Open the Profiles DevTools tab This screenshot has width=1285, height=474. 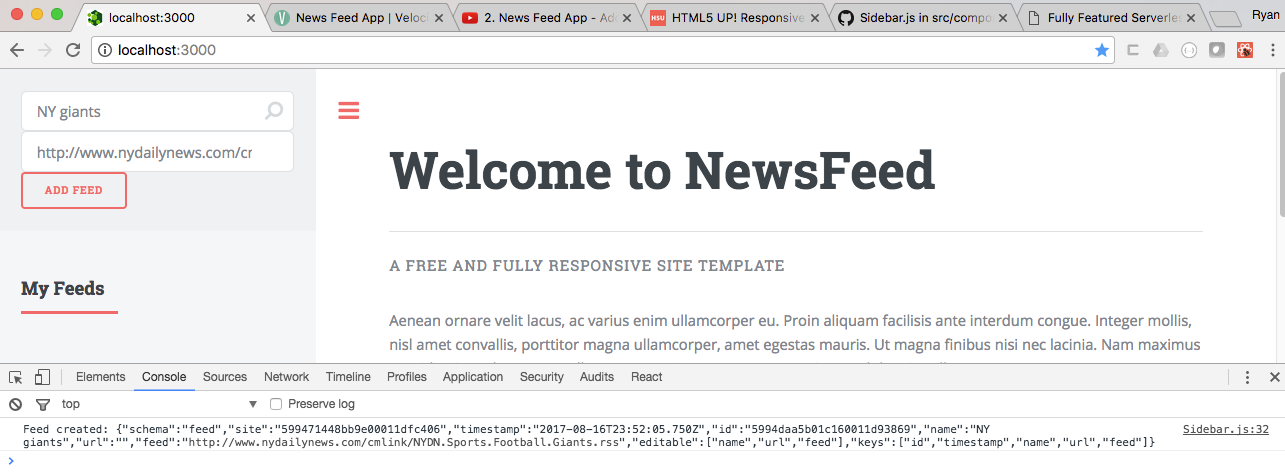pos(407,377)
